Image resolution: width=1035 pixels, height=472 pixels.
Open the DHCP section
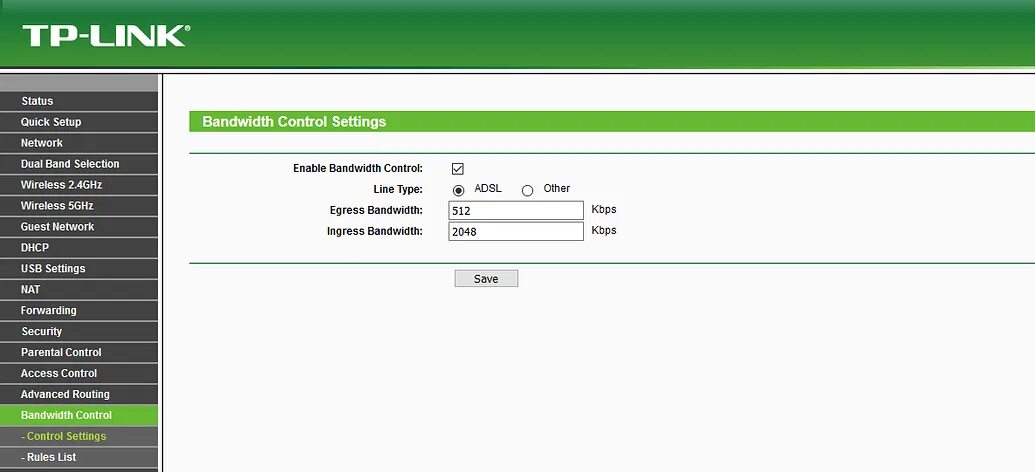point(79,248)
